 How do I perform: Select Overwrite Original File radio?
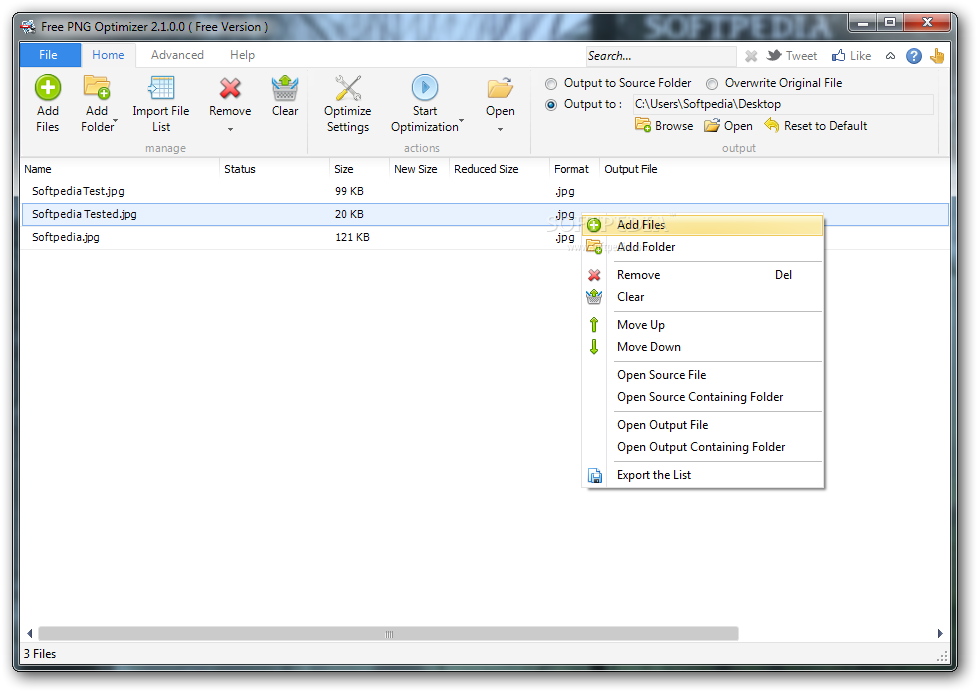click(712, 84)
